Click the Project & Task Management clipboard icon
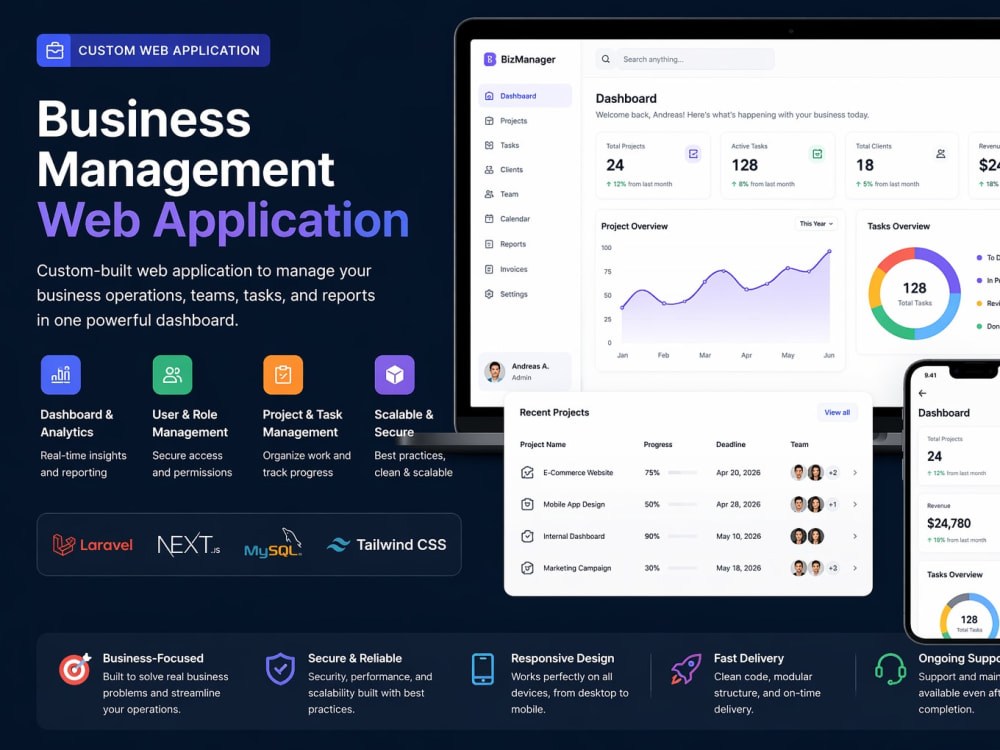The image size is (1000, 750). (x=283, y=375)
